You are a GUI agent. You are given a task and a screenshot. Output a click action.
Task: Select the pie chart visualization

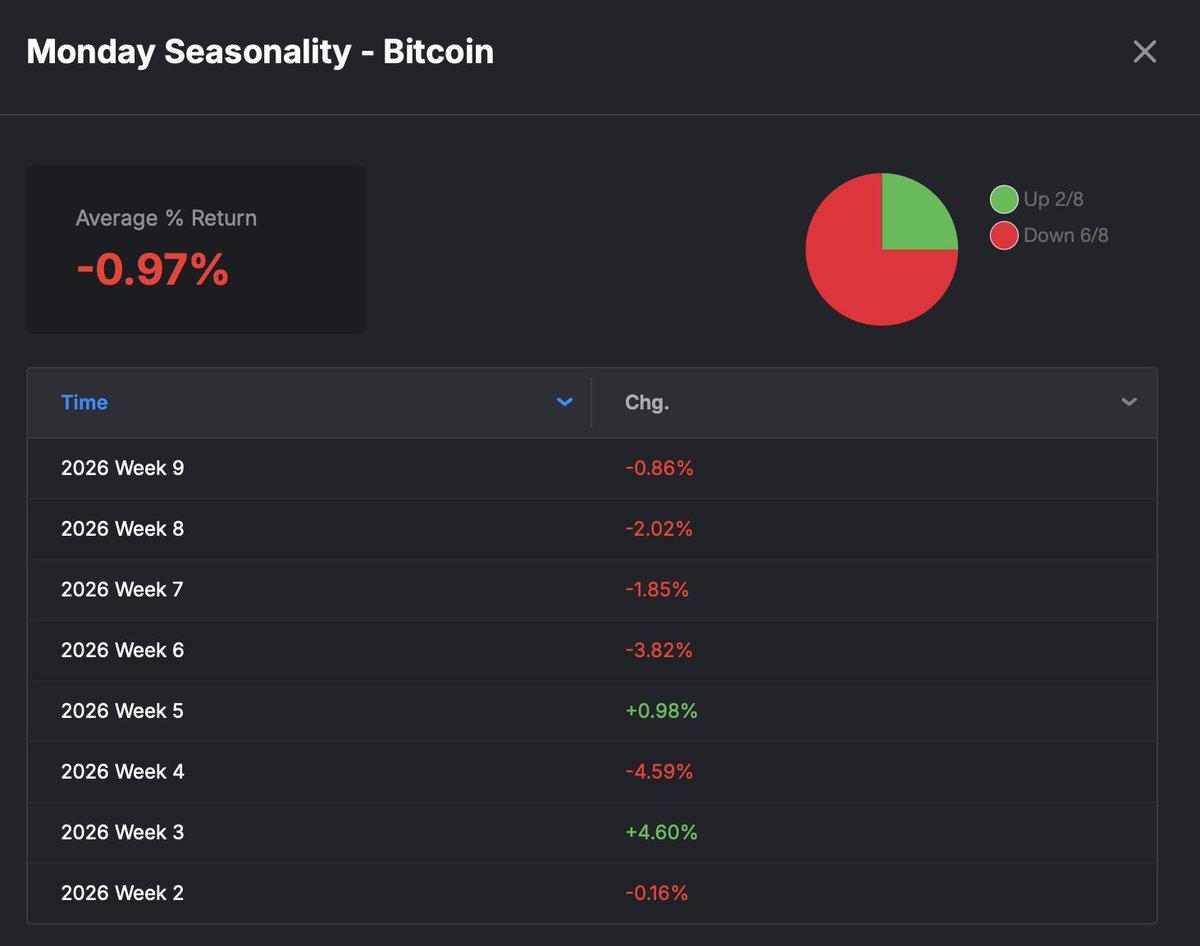click(x=880, y=250)
